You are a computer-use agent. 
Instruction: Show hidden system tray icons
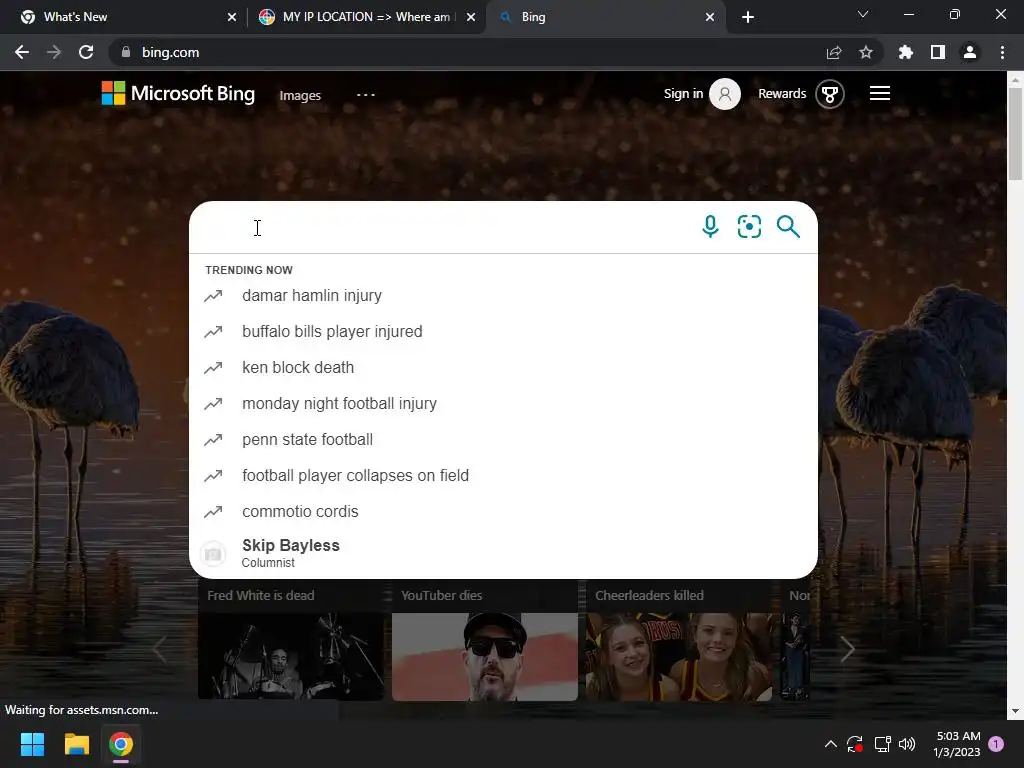[831, 744]
